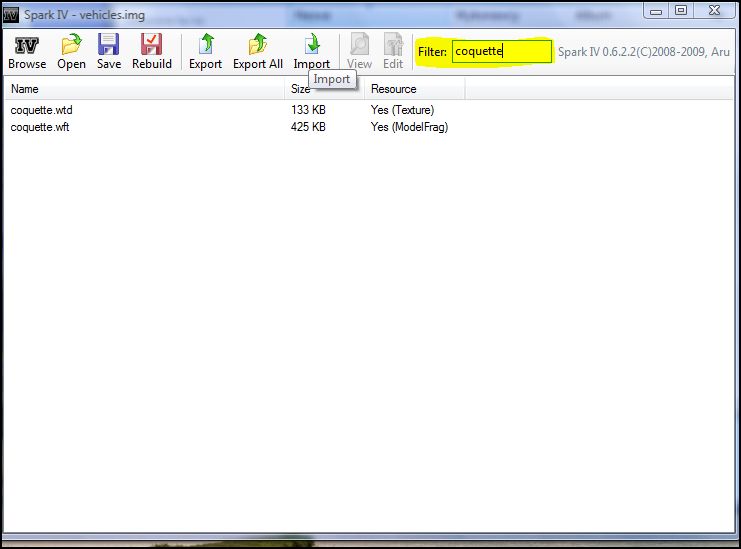The height and width of the screenshot is (549, 741).
Task: Select the coquette.wft file
Action: click(39, 127)
